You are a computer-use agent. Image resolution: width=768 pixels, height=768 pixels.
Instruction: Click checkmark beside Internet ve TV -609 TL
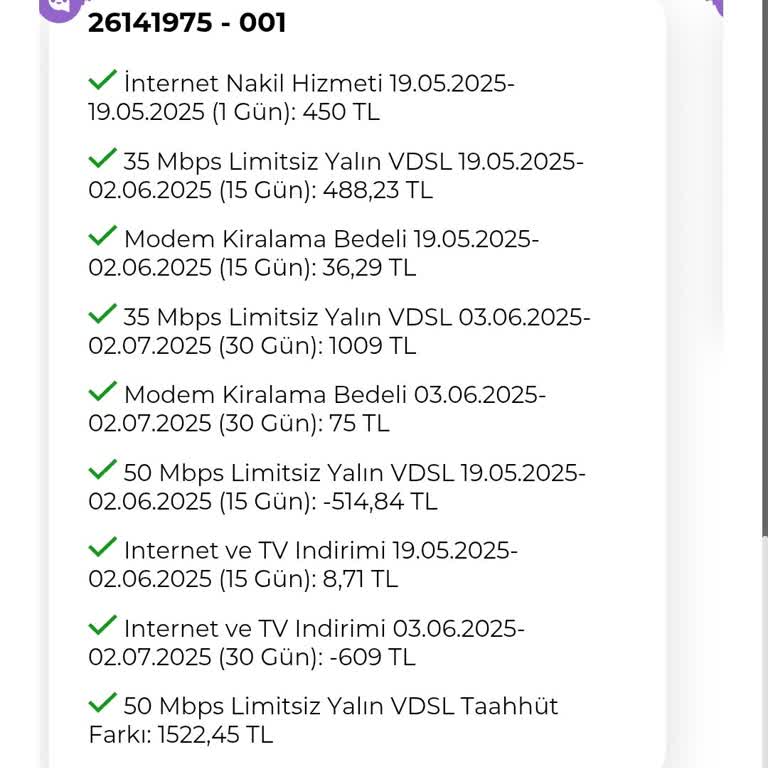pyautogui.click(x=102, y=625)
